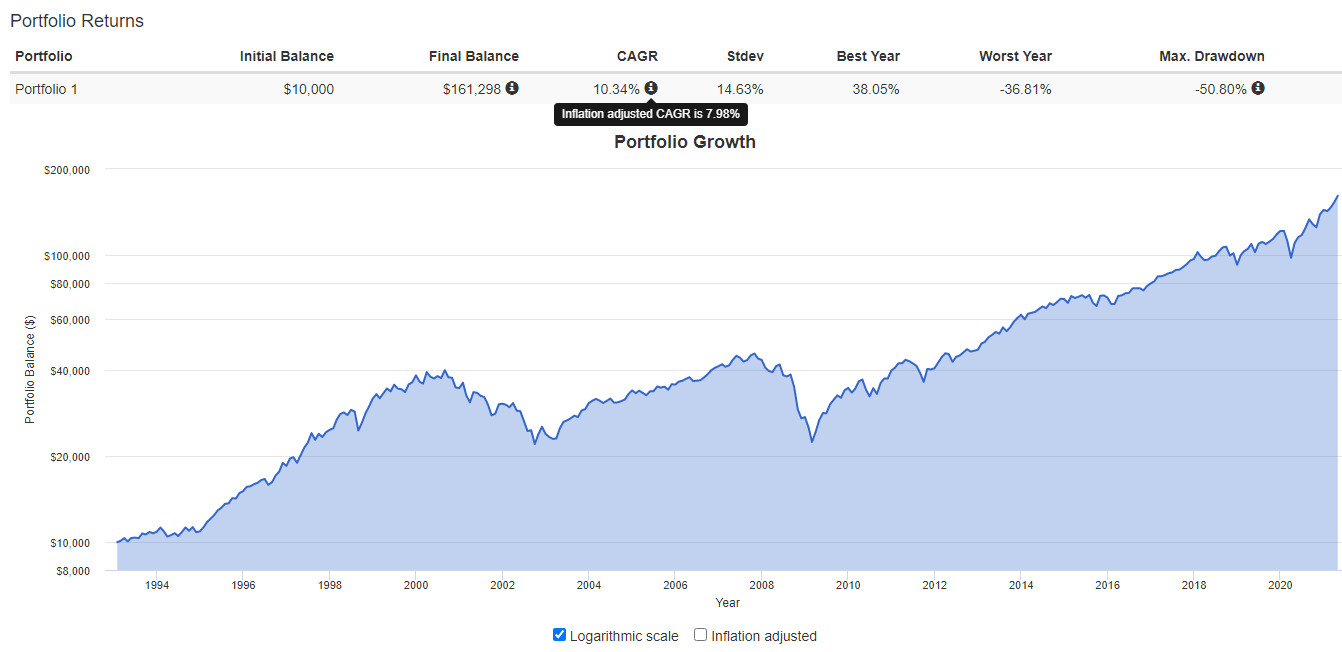Click the 'Logarithmic scale' label text

pos(623,636)
